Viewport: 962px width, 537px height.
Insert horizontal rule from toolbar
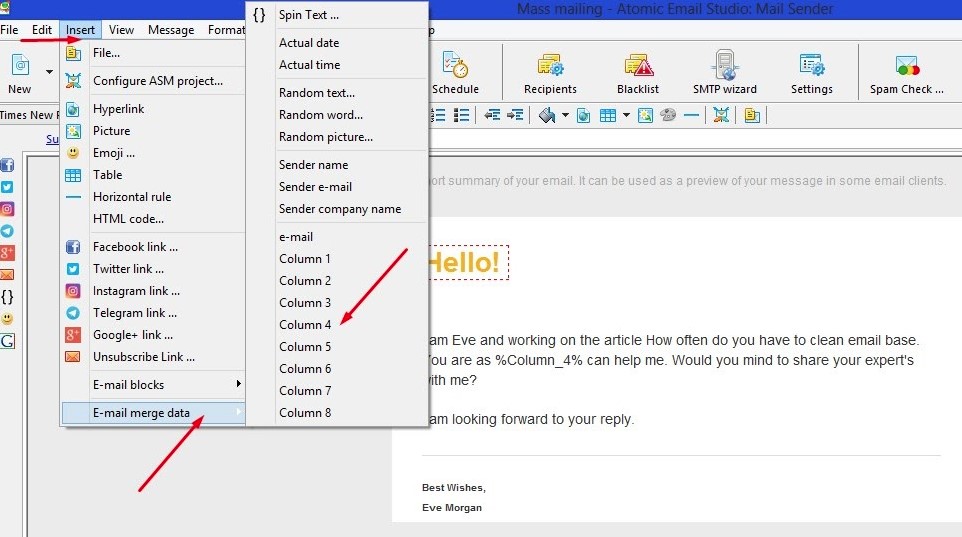point(691,115)
